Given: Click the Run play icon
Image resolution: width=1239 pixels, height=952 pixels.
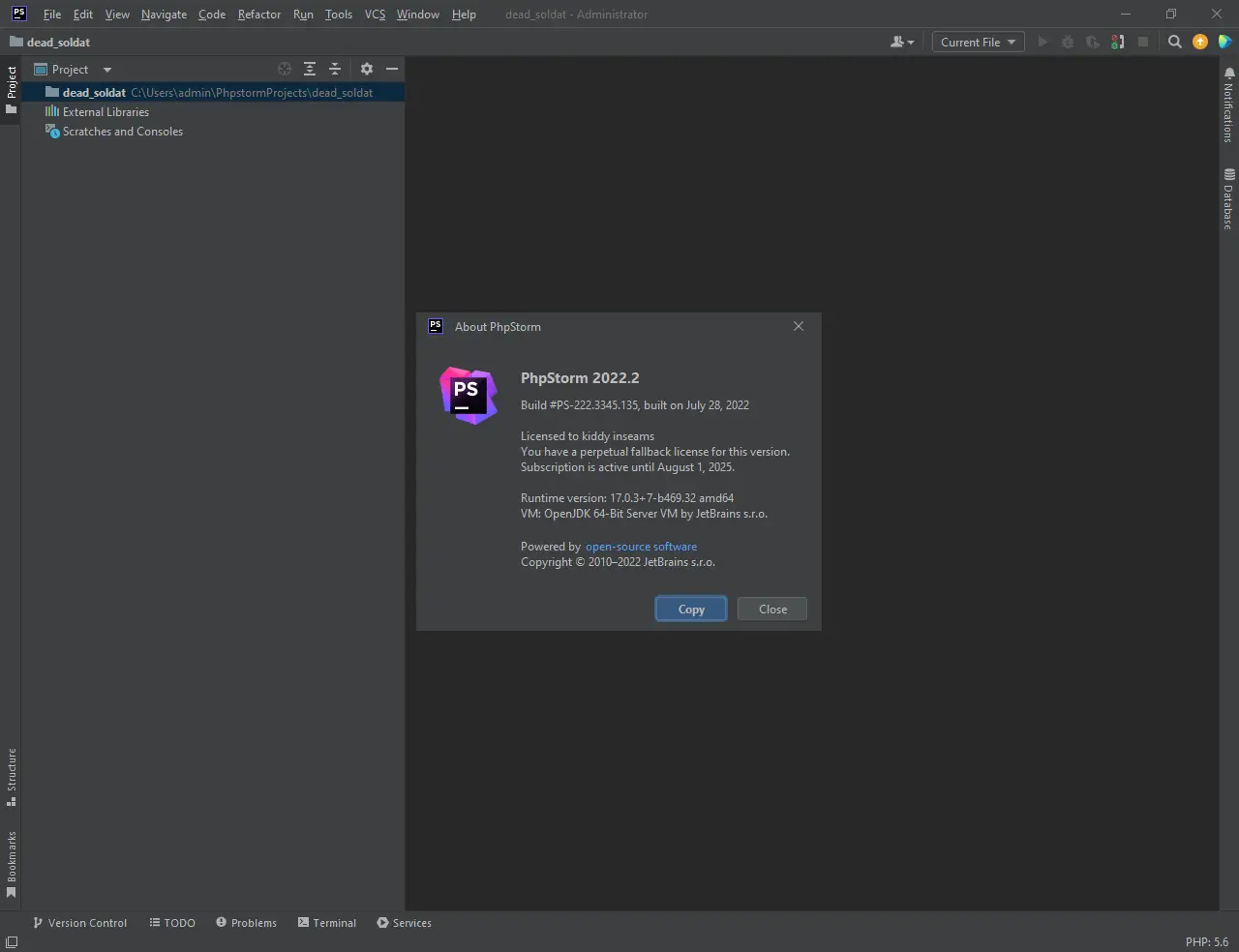Looking at the screenshot, I should tap(1043, 43).
